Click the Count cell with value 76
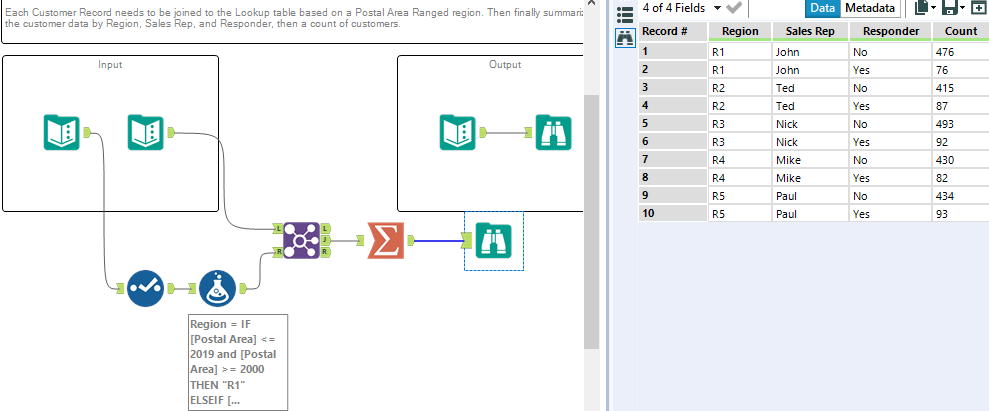 [x=961, y=69]
